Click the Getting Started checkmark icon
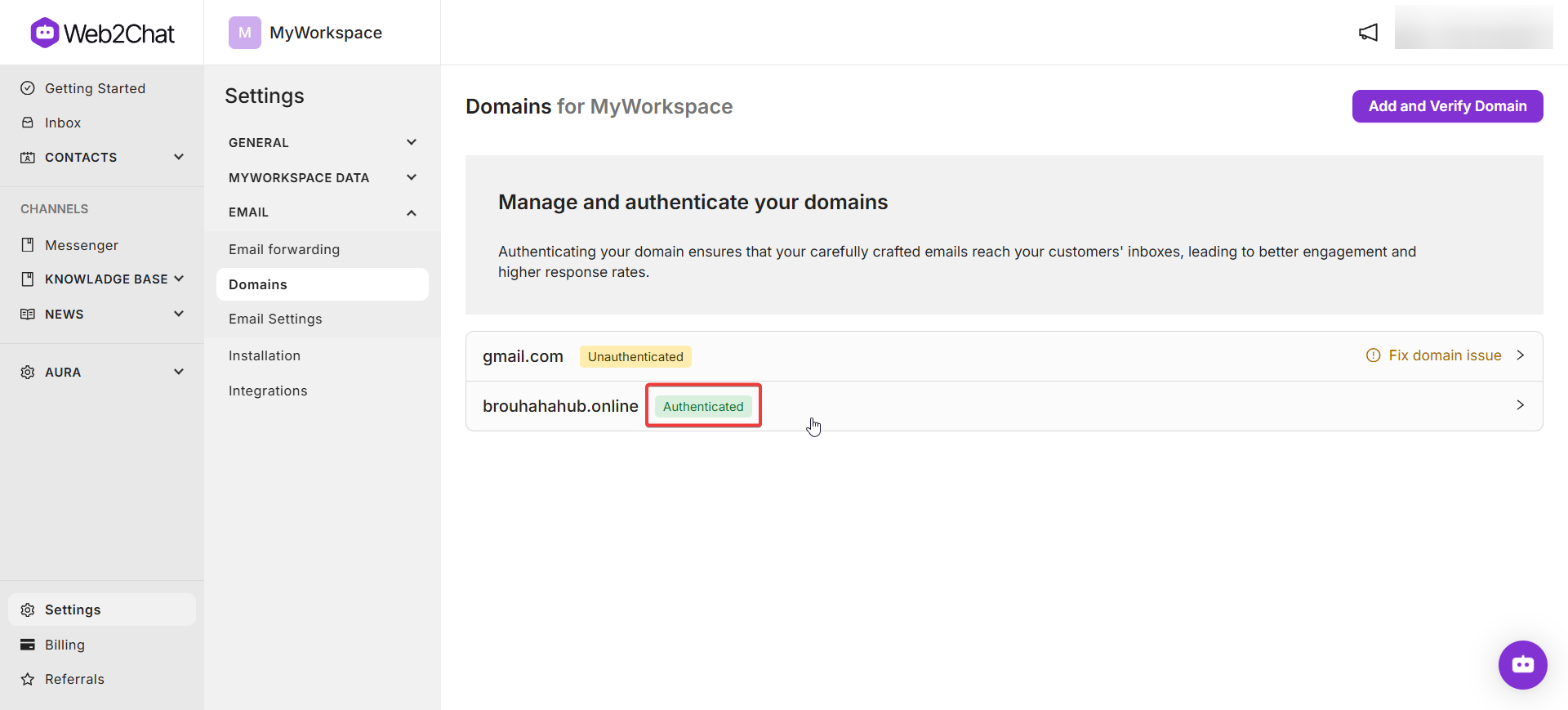The width and height of the screenshot is (1568, 710). 28,88
